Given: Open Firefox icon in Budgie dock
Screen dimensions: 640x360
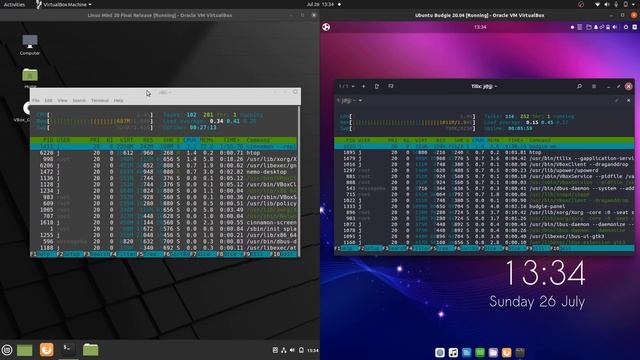Looking at the screenshot, I should coord(507,352).
